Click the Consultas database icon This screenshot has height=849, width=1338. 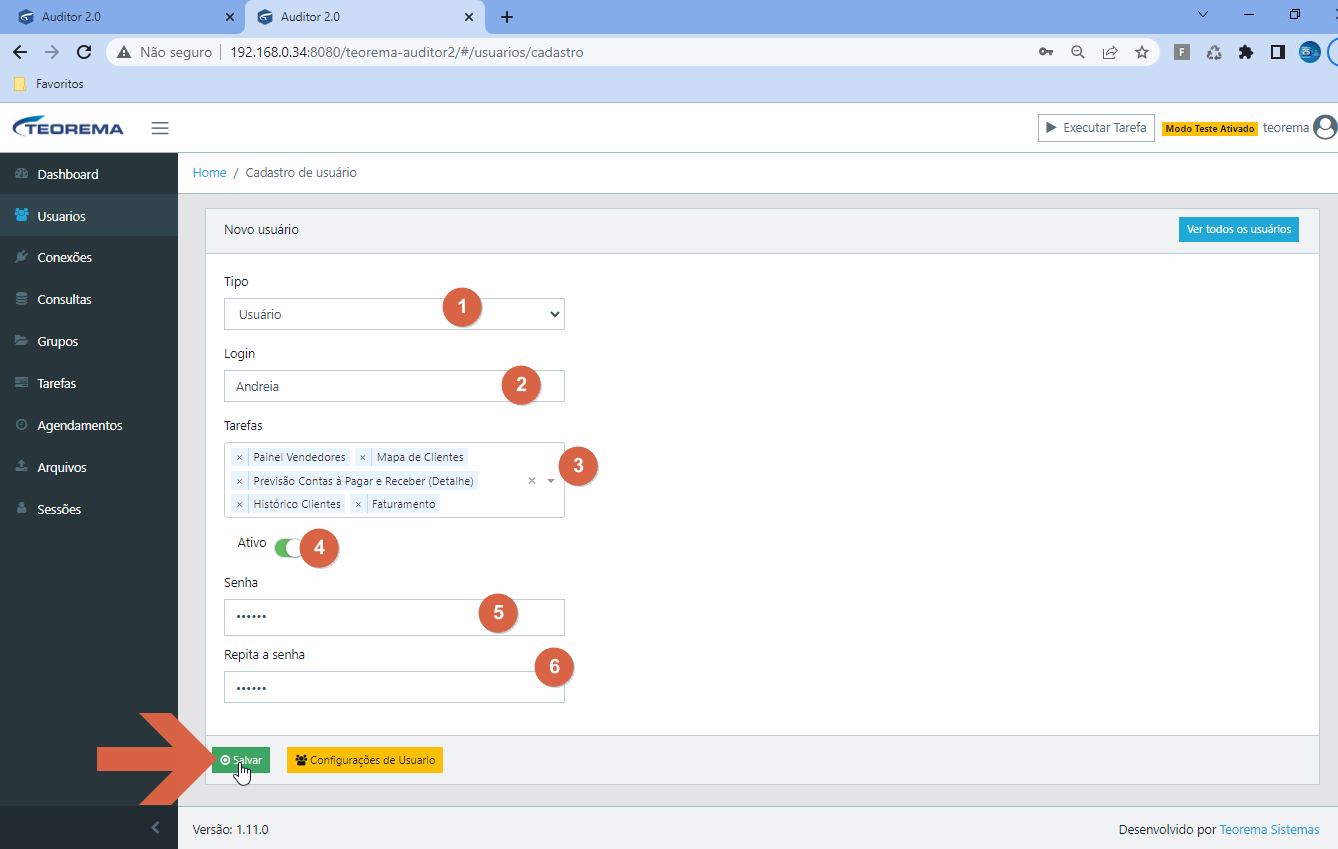tap(22, 299)
